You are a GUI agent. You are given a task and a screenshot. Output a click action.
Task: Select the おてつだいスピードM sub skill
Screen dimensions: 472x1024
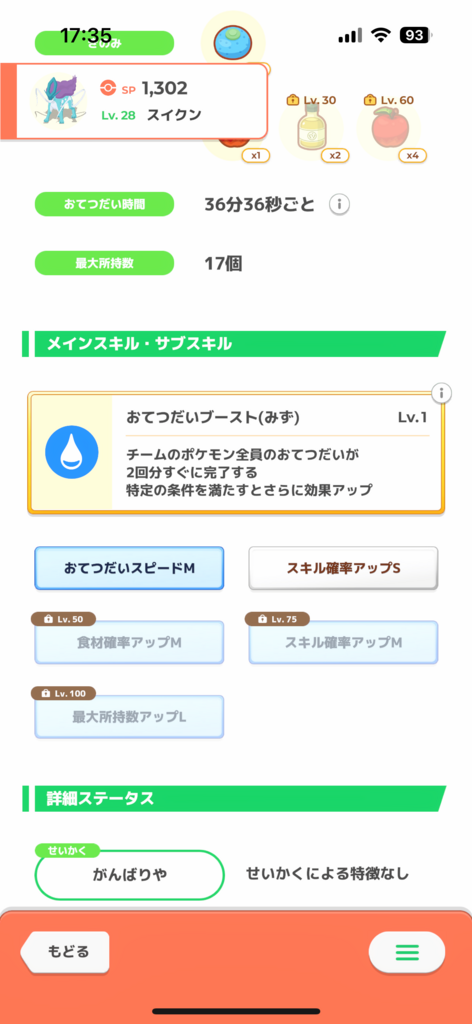(129, 568)
